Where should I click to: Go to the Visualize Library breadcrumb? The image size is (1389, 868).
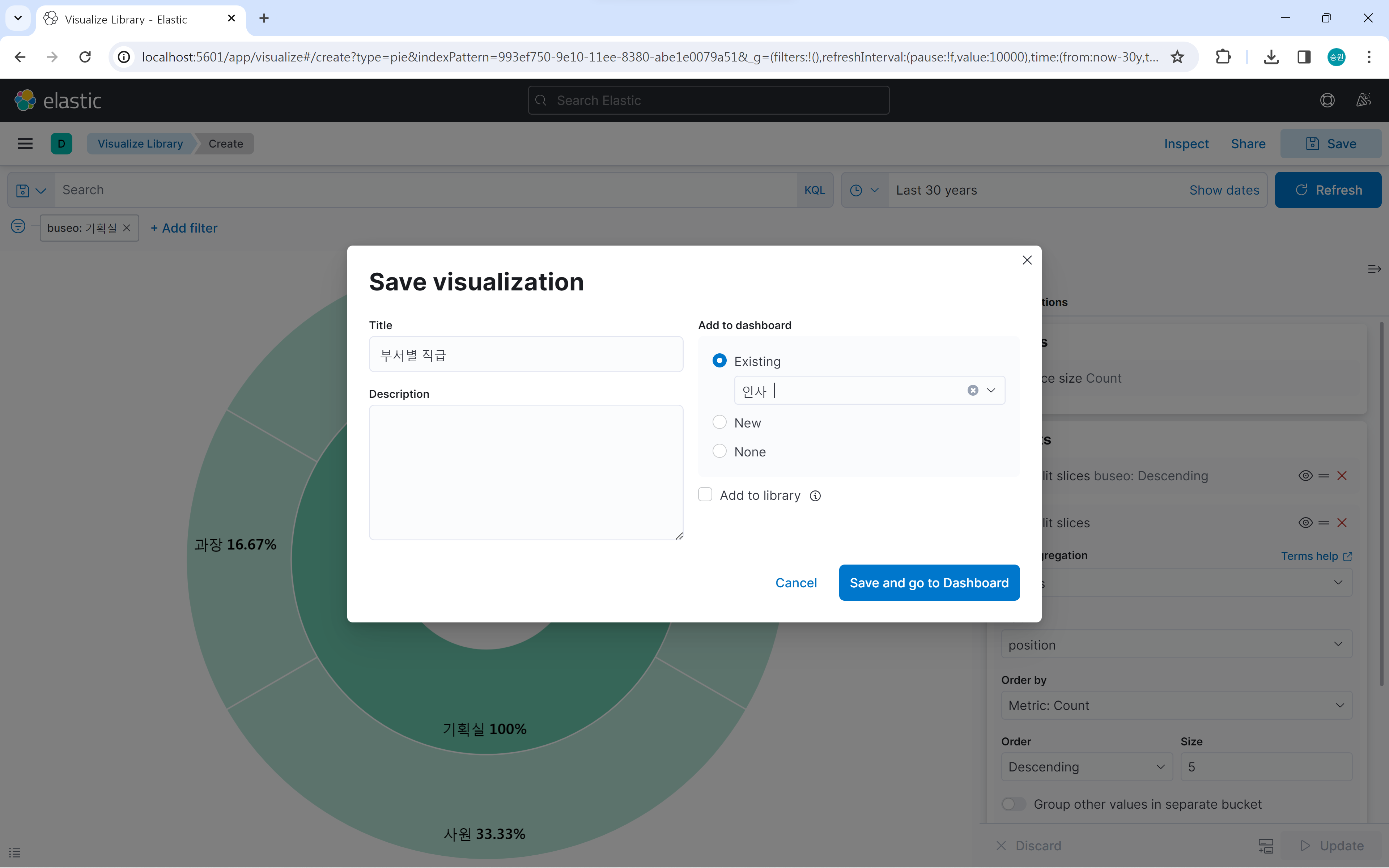(x=140, y=144)
